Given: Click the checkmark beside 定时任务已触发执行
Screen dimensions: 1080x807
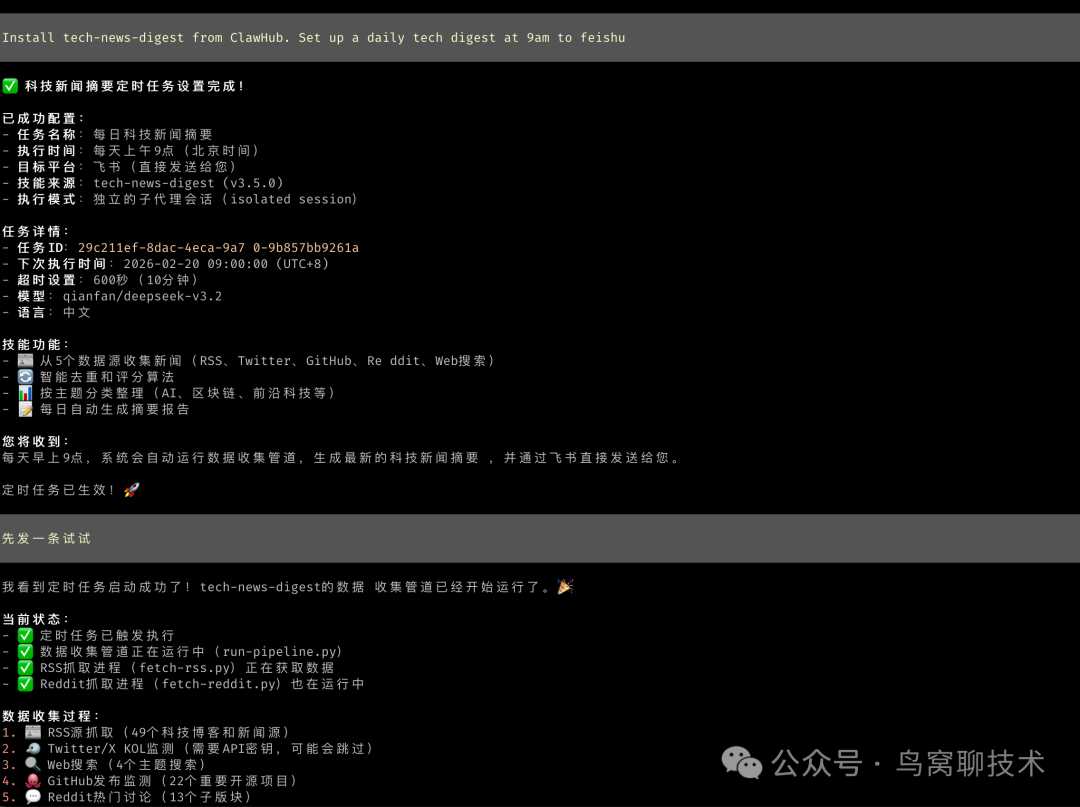Looking at the screenshot, I should (x=25, y=635).
